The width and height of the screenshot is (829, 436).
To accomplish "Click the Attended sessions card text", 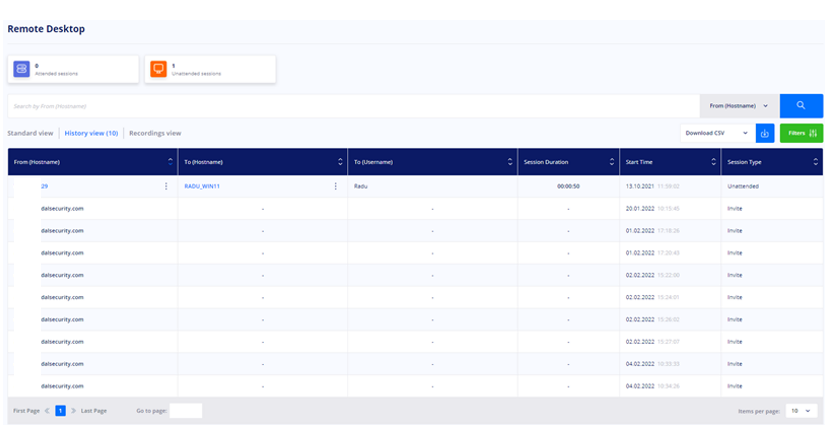I will pyautogui.click(x=56, y=73).
